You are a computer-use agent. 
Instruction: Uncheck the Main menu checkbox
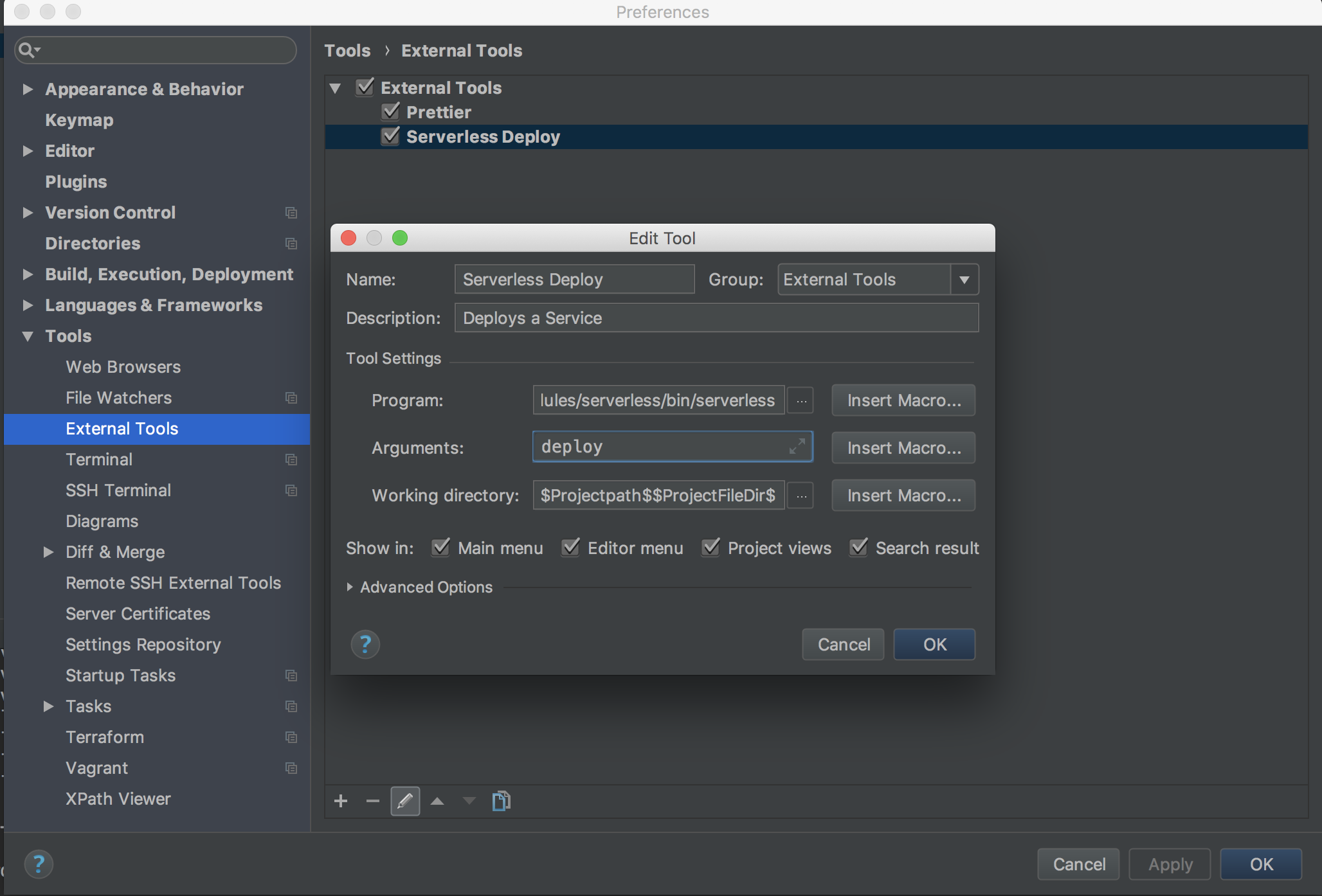440,548
